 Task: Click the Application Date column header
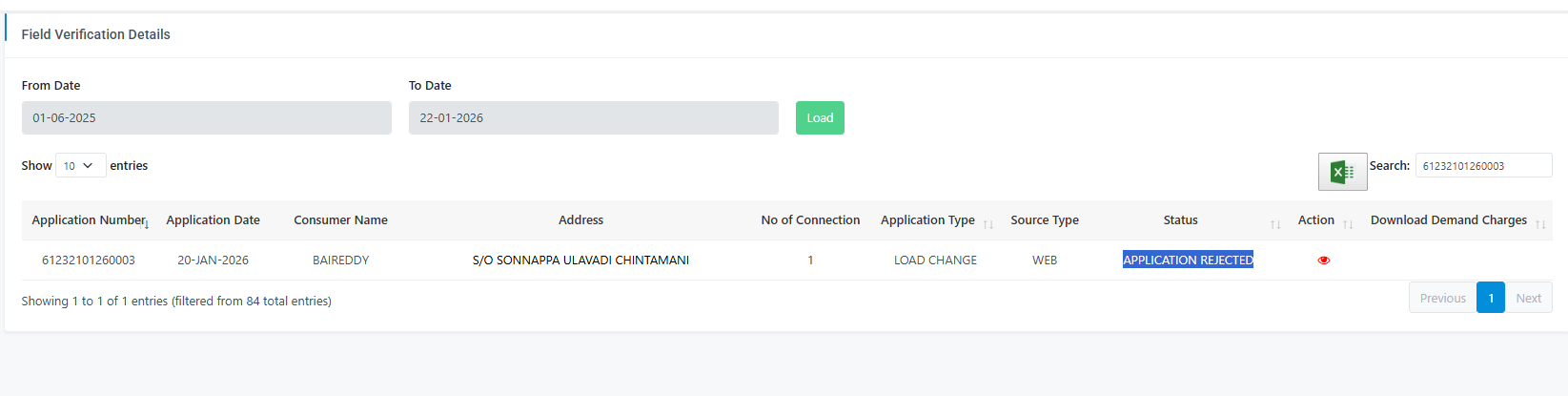click(213, 220)
